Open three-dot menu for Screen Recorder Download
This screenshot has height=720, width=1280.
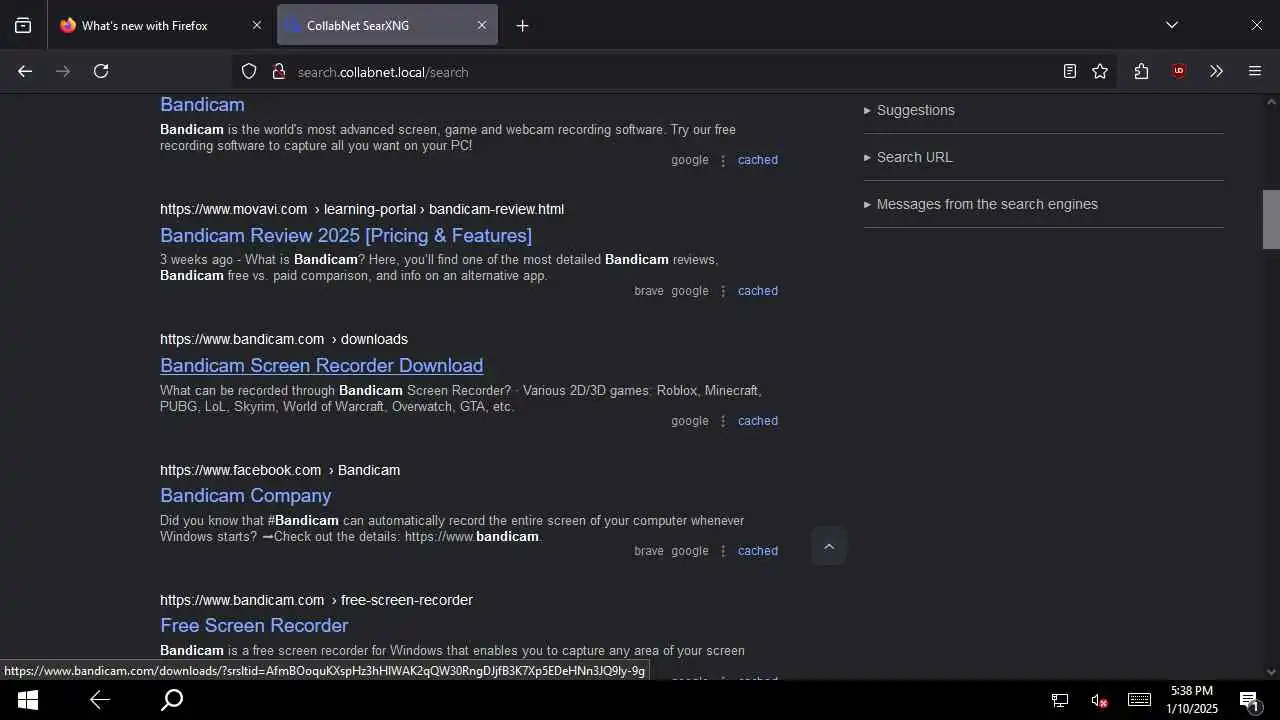(723, 421)
